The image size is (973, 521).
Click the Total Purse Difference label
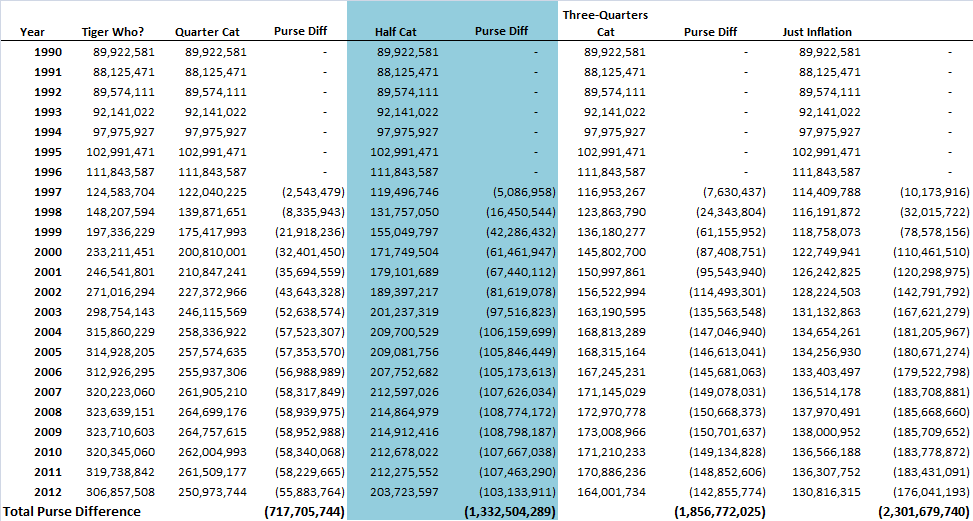pos(71,511)
